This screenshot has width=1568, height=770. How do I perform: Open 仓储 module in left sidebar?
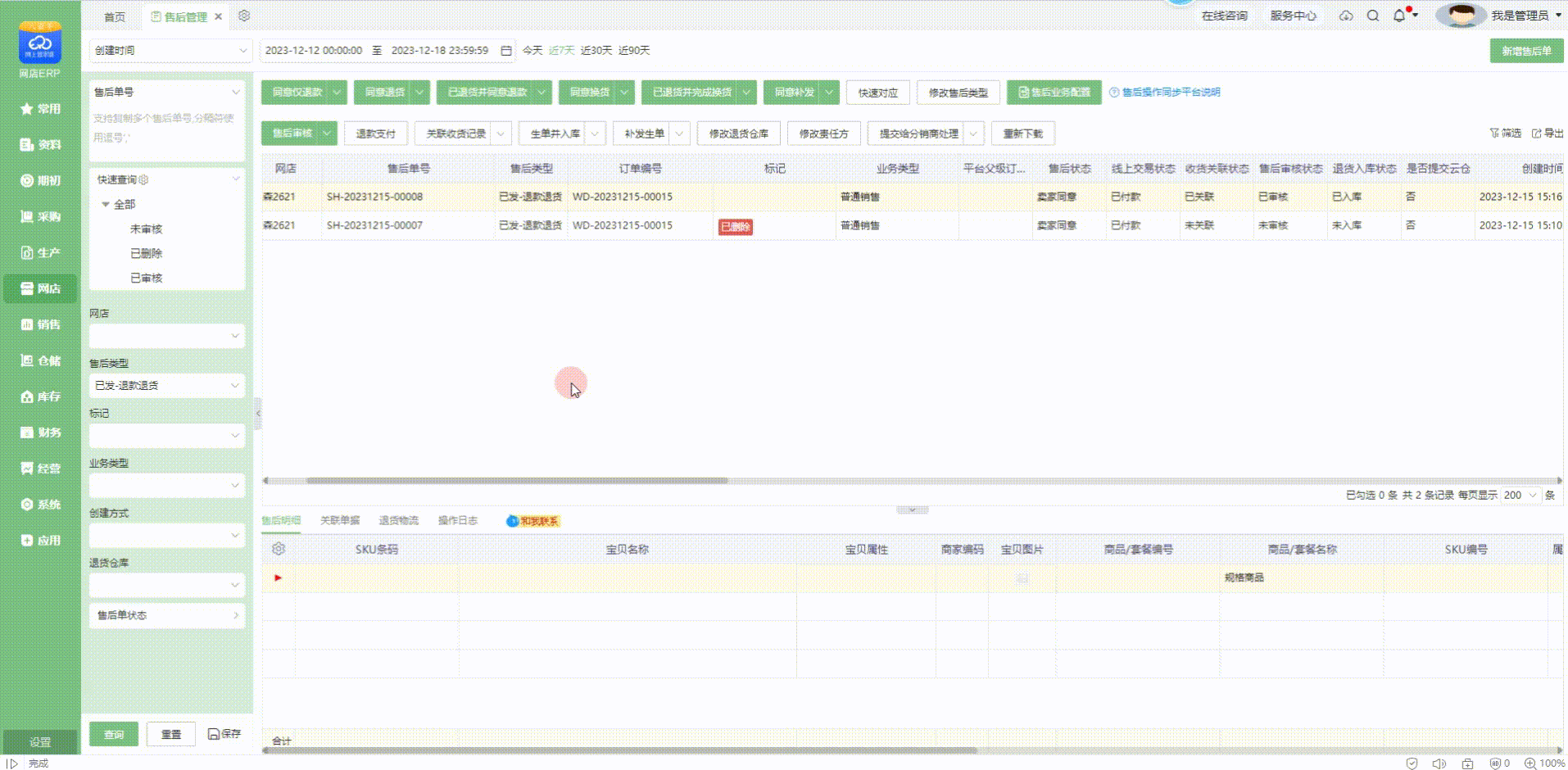[40, 360]
